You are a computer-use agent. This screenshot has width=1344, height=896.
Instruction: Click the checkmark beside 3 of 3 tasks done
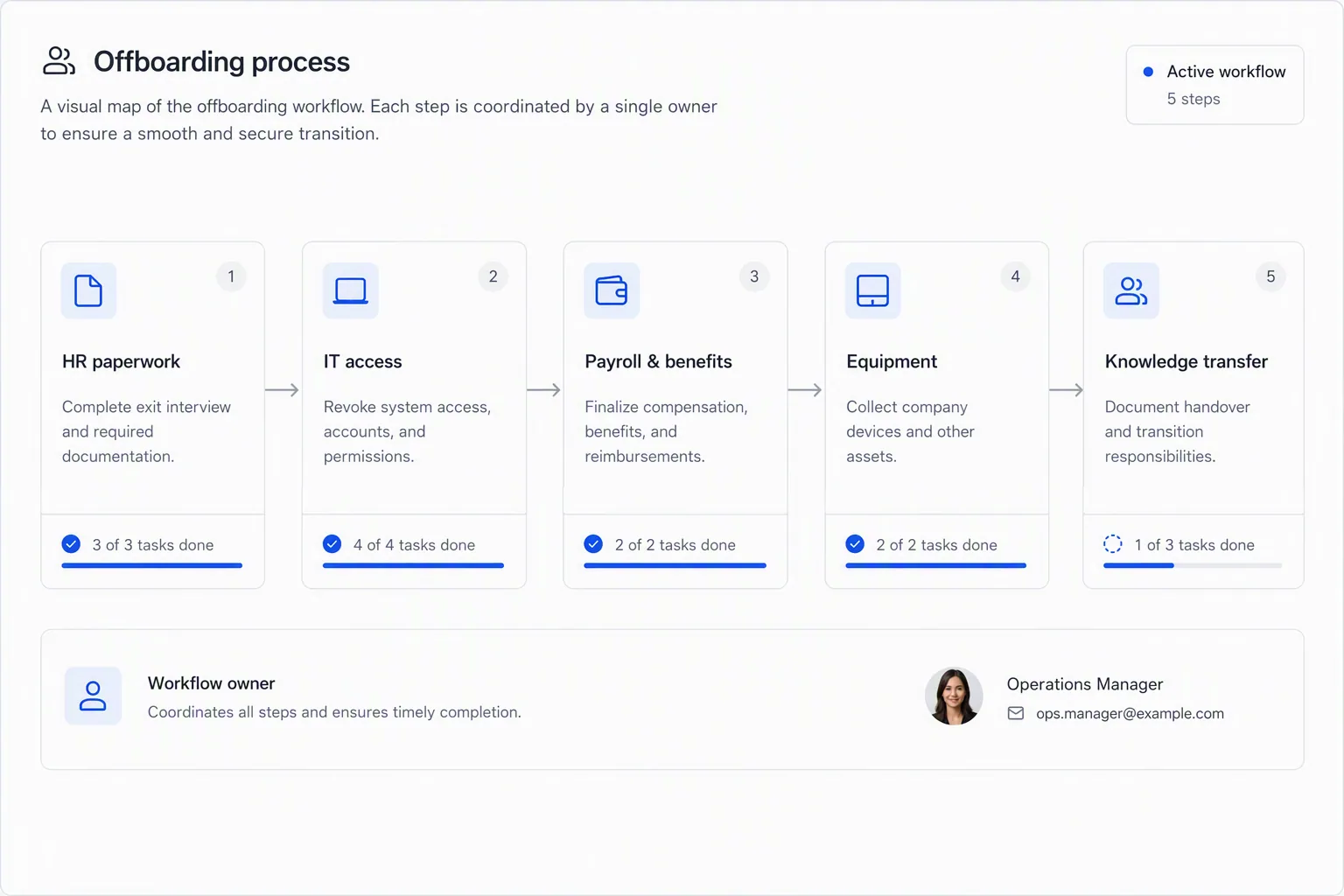tap(71, 544)
